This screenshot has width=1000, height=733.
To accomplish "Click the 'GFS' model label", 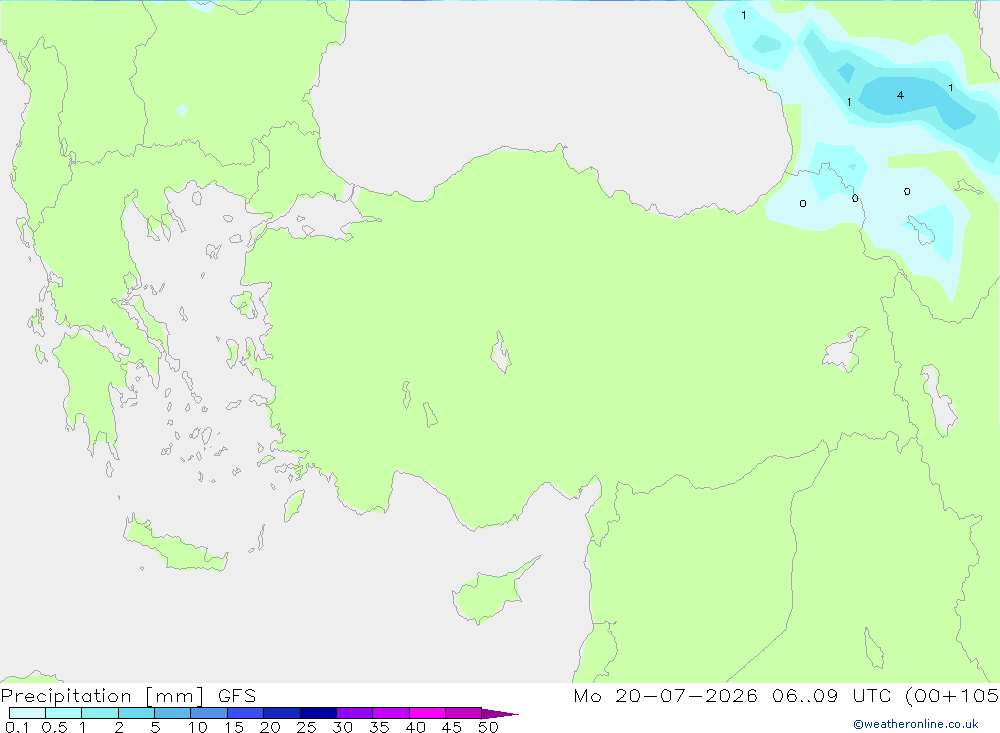I will pyautogui.click(x=237, y=695).
